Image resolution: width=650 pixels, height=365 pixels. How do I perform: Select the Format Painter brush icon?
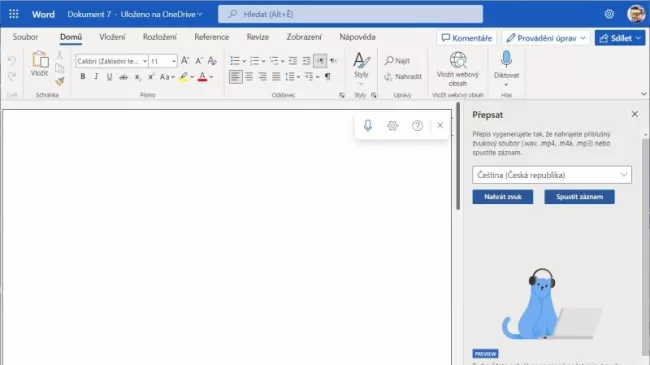[x=60, y=81]
